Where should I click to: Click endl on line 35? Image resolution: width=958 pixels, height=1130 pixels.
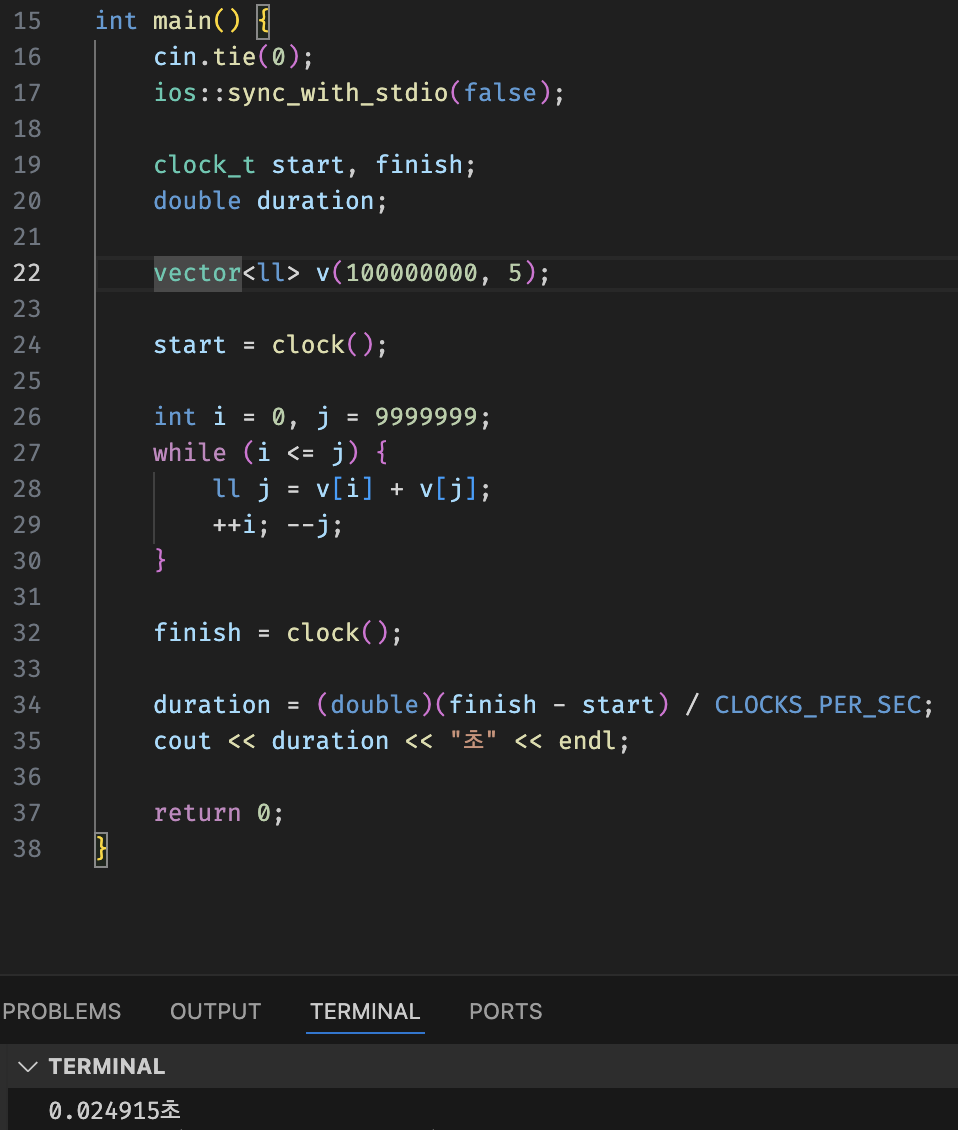pos(587,741)
